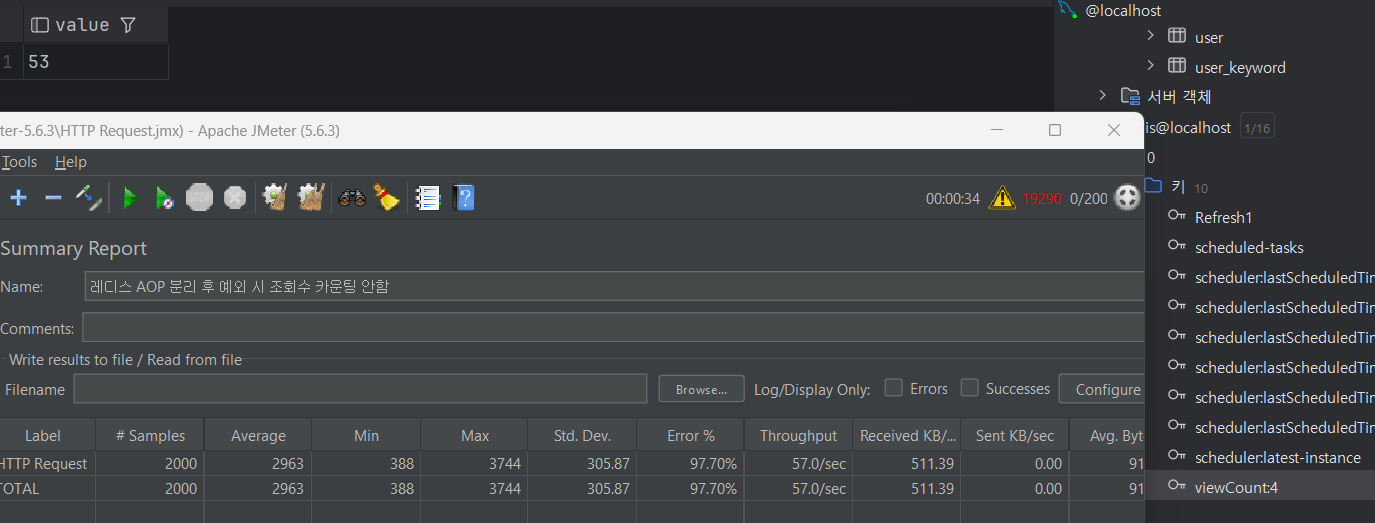1375x523 pixels.
Task: Click the Toggle wand icon in JMeter toolbar
Action: (89, 198)
